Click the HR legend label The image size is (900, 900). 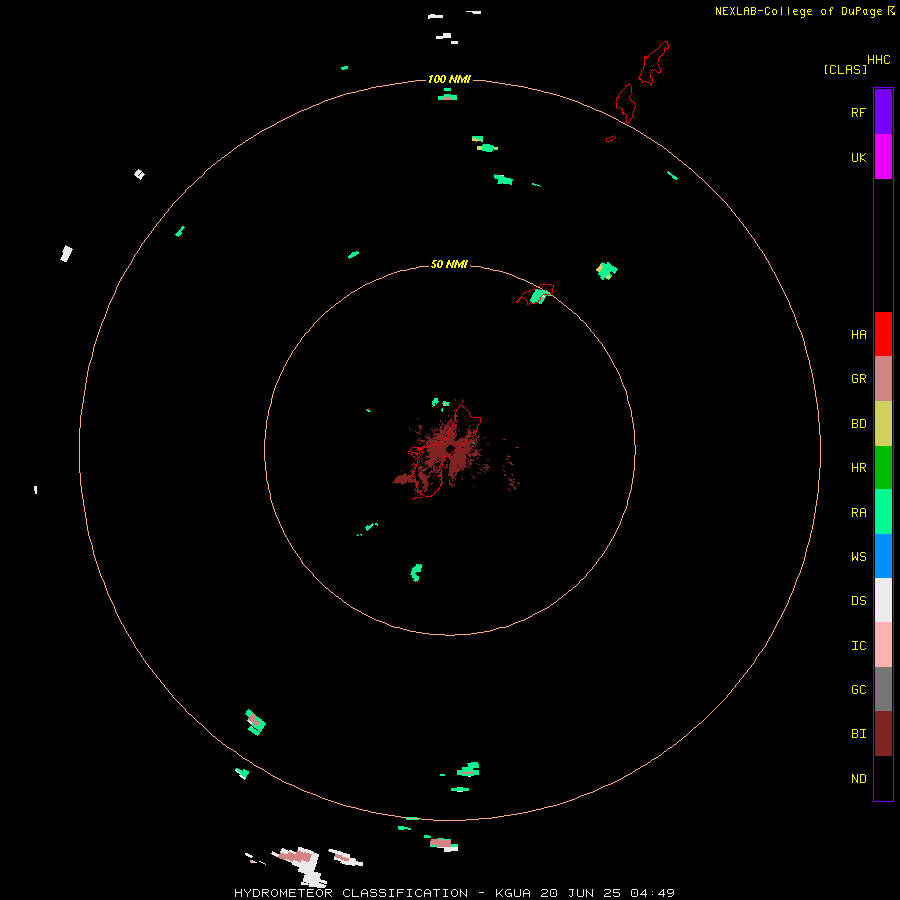(x=858, y=468)
